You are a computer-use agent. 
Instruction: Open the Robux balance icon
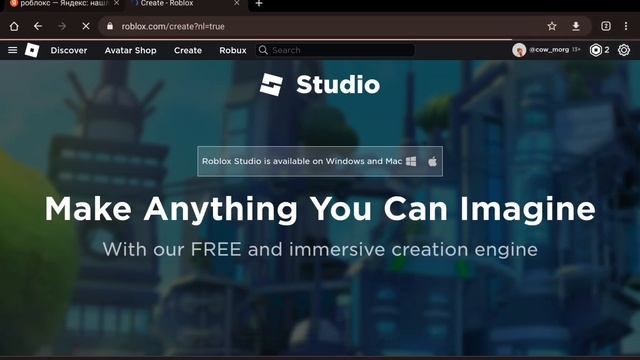596,50
